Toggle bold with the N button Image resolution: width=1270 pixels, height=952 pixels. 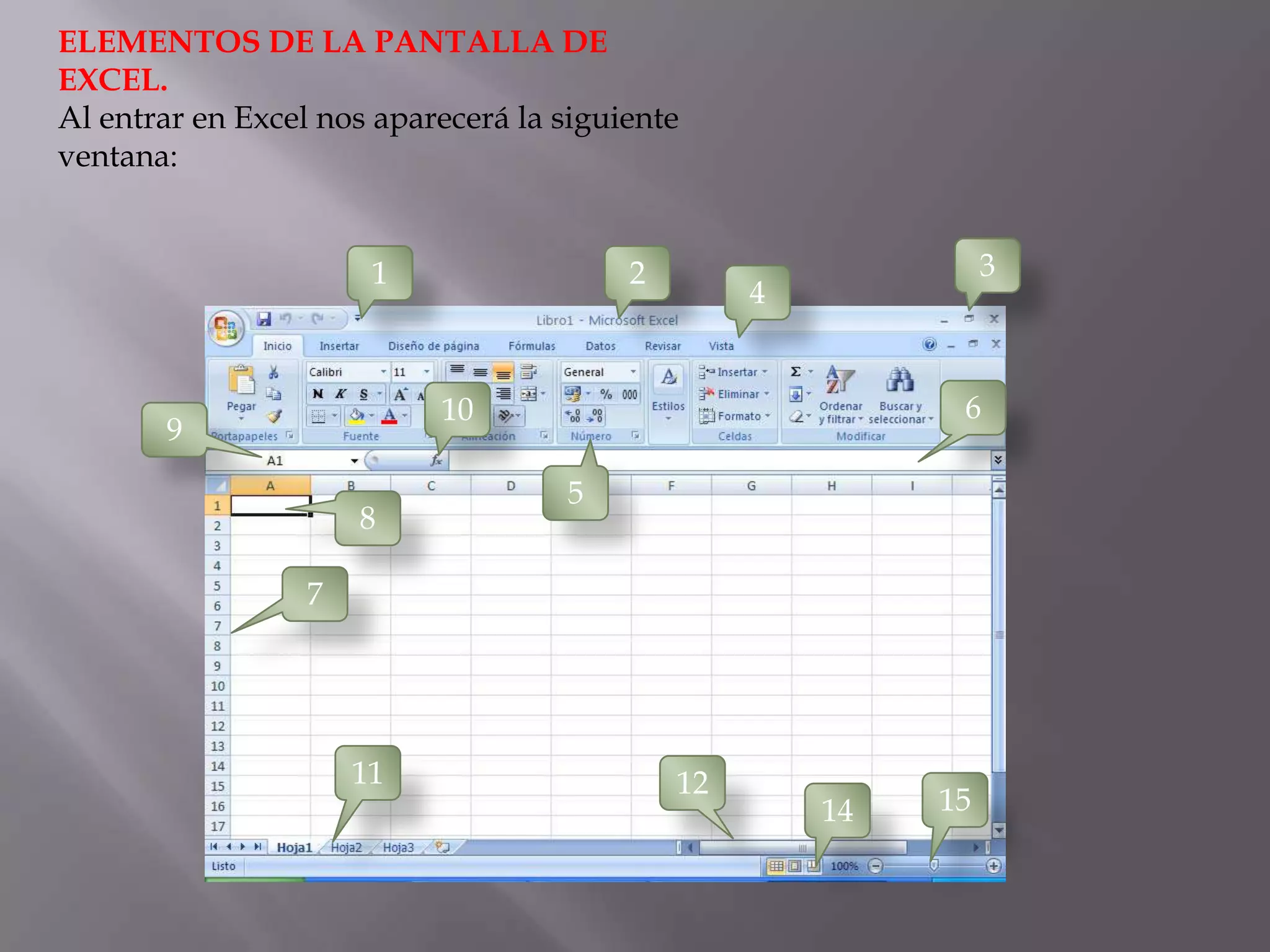point(318,394)
